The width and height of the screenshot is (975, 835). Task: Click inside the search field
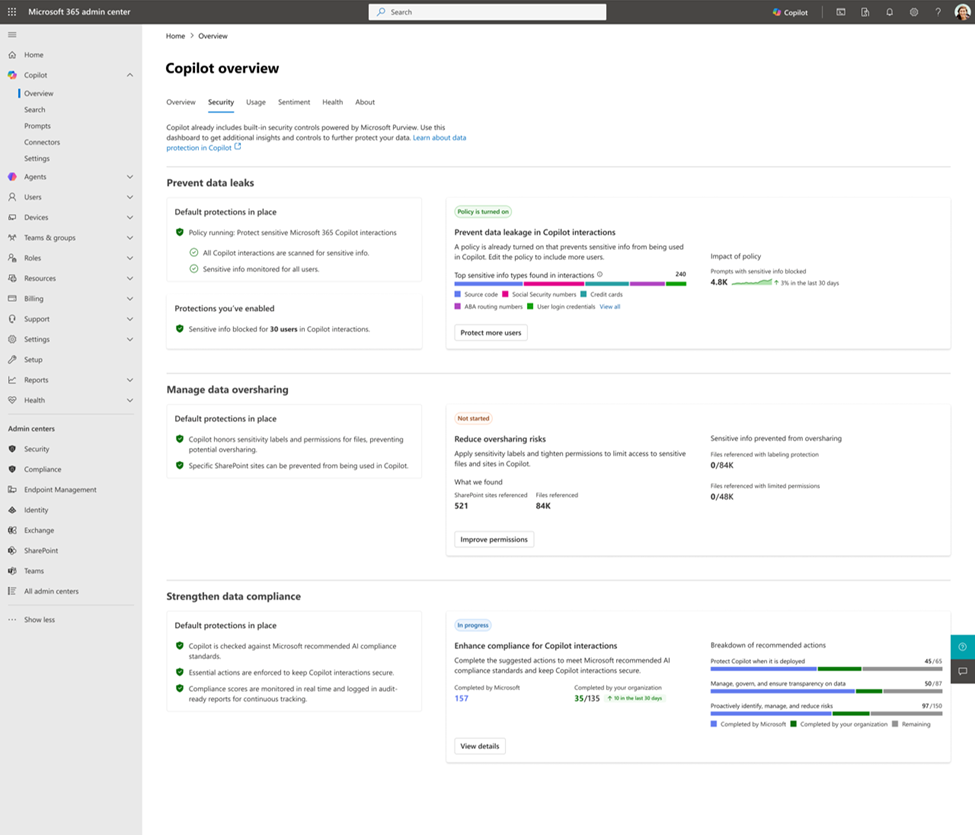(485, 12)
